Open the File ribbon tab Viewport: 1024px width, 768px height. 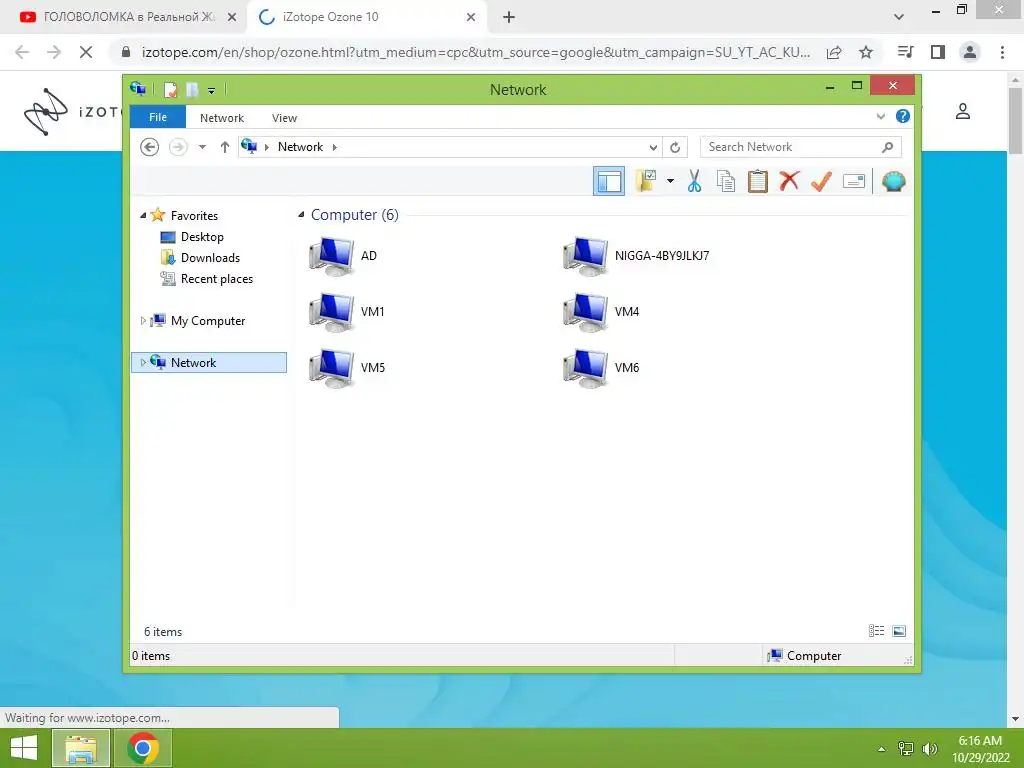(x=158, y=117)
